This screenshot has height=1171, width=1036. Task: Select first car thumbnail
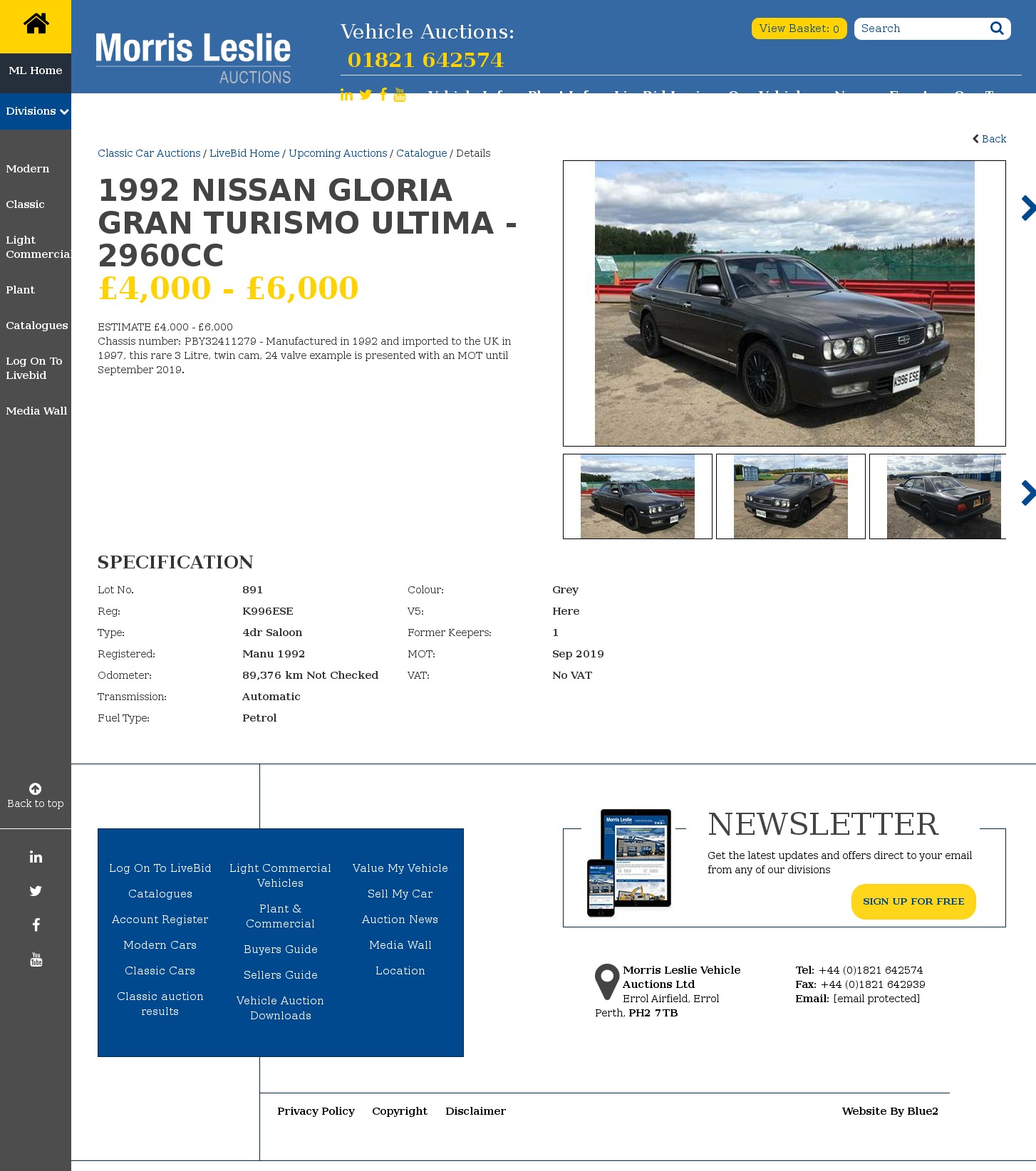click(x=638, y=496)
